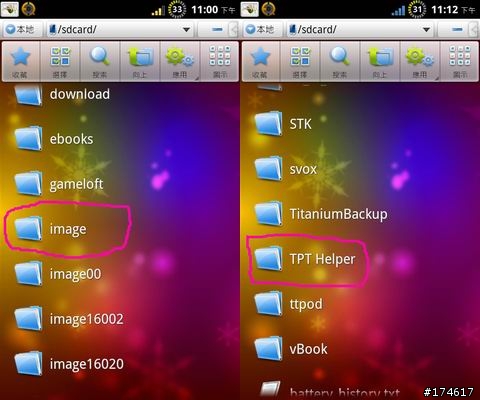
Task: Open Favorites star in the right screenshot
Action: 261,61
